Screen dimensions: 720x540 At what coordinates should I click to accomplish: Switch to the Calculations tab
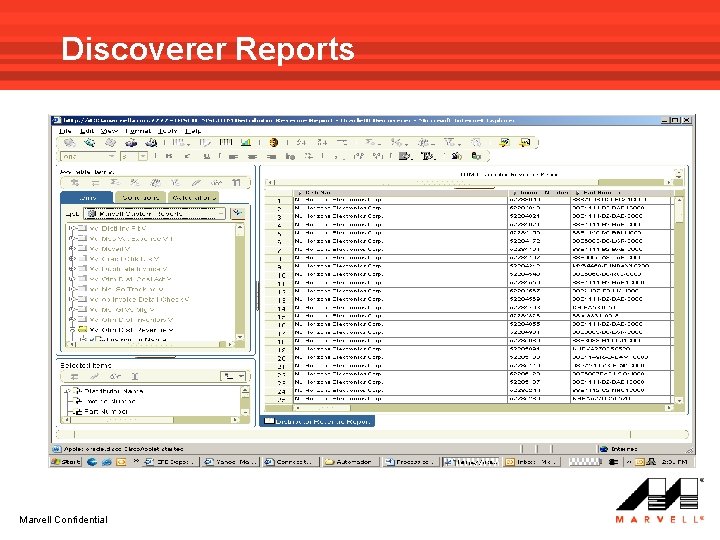click(x=193, y=197)
